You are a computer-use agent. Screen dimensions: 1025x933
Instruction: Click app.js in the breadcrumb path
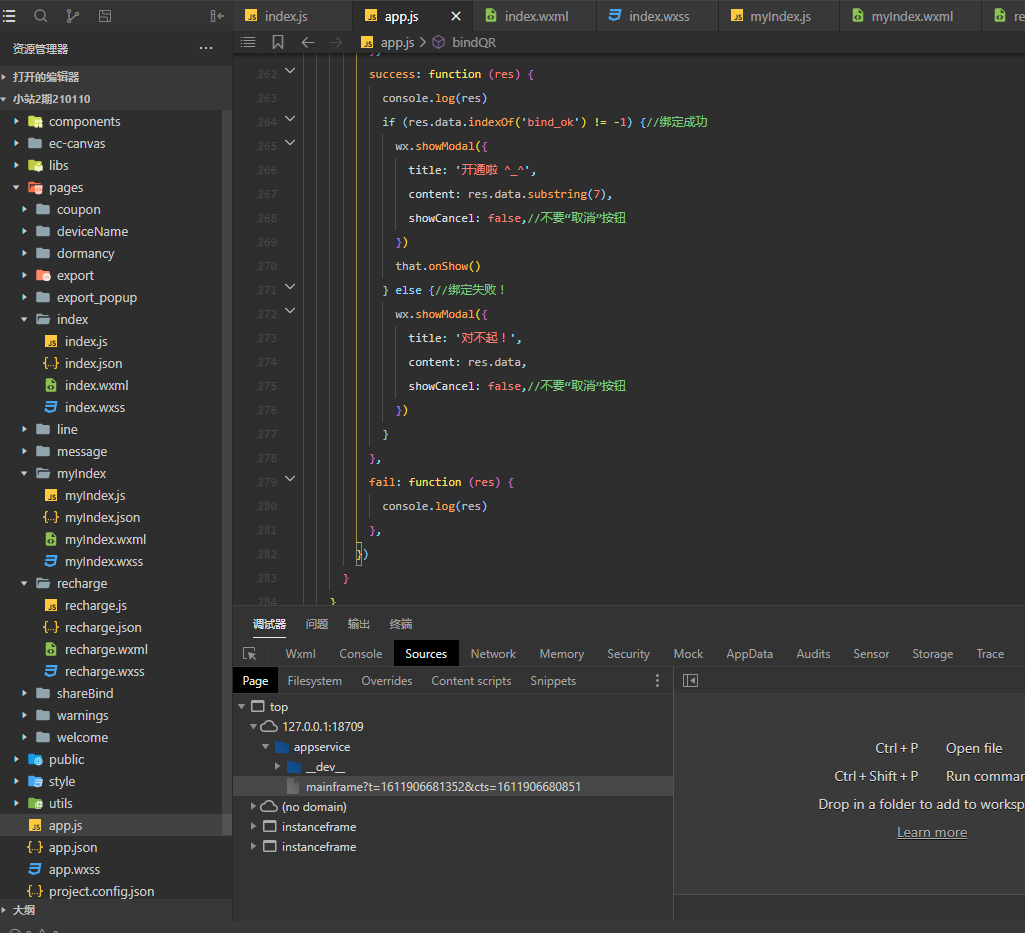pyautogui.click(x=397, y=42)
